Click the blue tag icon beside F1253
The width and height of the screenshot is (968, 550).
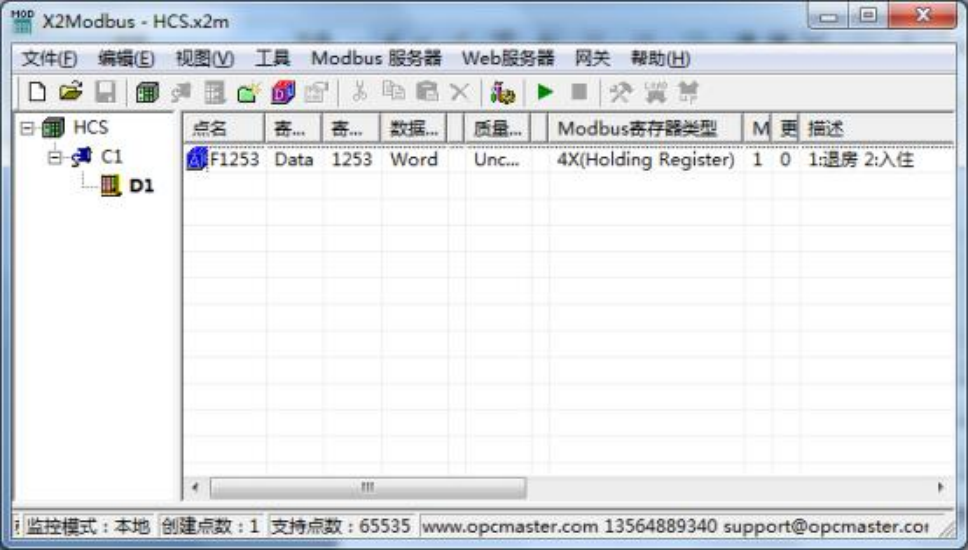pyautogui.click(x=197, y=159)
